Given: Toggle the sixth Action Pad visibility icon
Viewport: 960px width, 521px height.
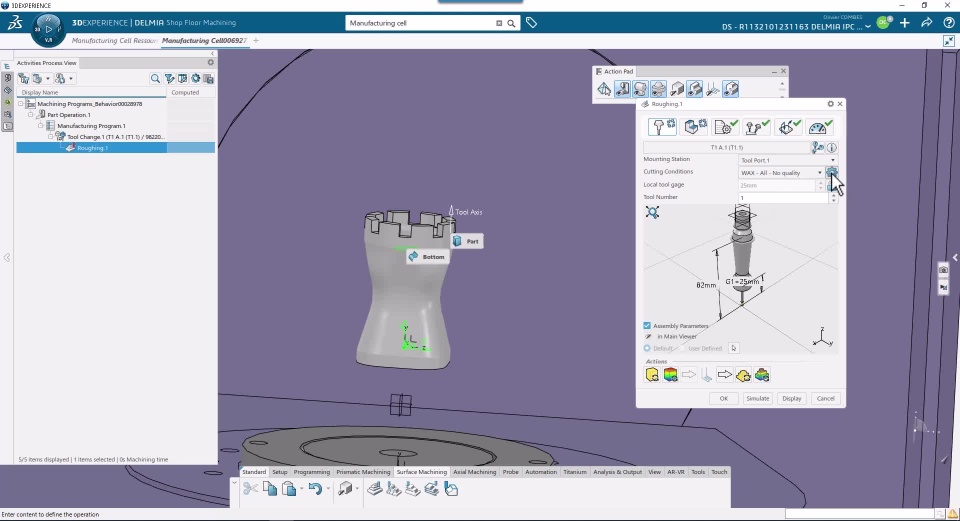Looking at the screenshot, I should coord(694,89).
